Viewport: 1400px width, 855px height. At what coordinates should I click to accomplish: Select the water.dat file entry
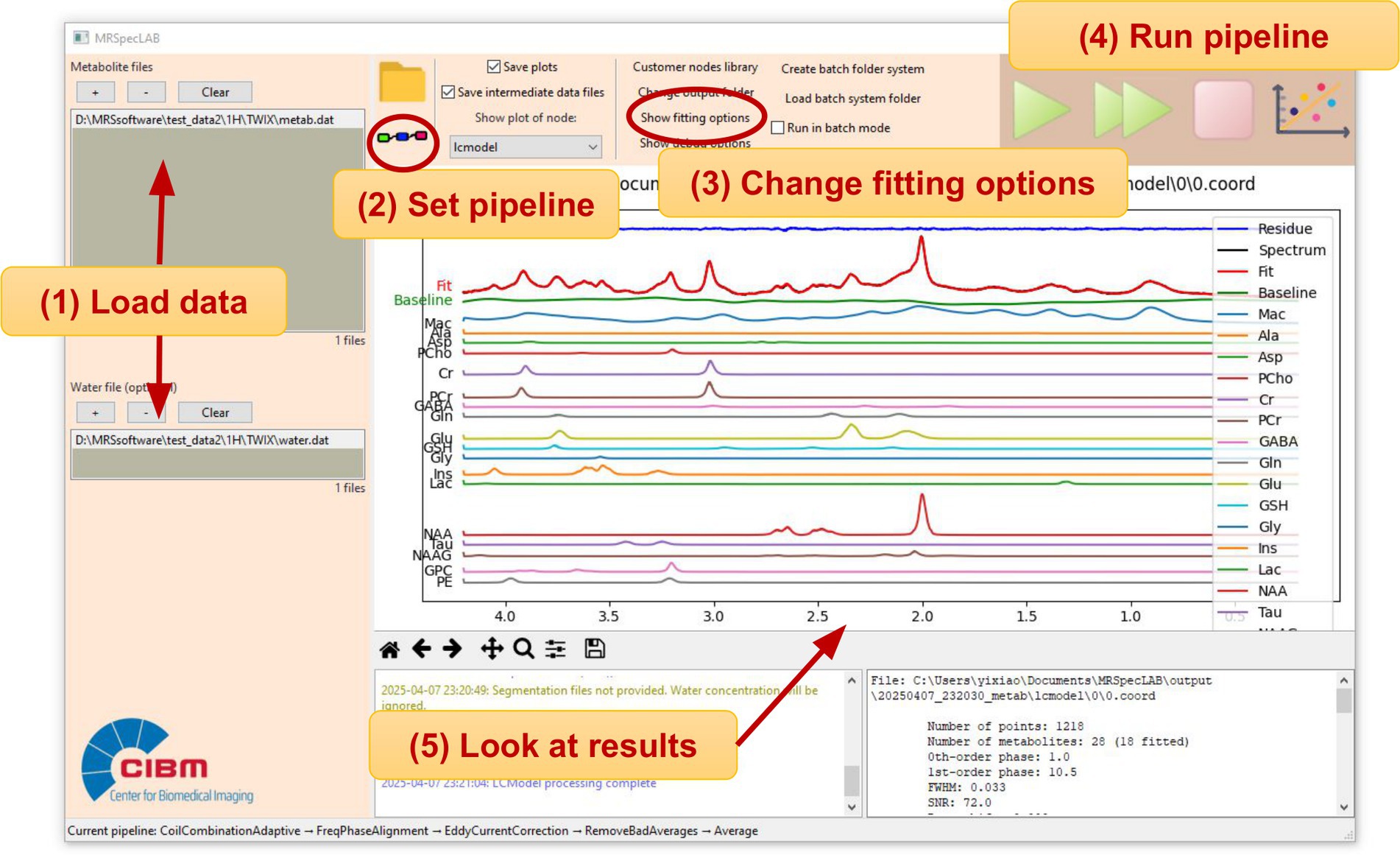click(218, 440)
